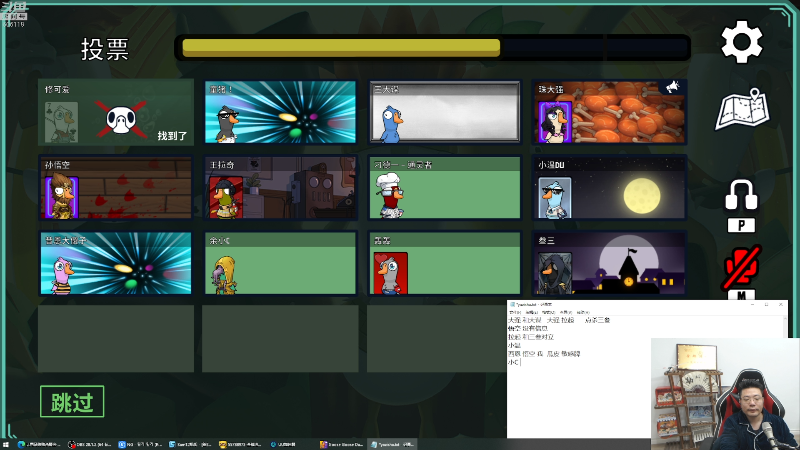Click the 跳过 skip vote button
This screenshot has height=450, width=800.
(72, 402)
